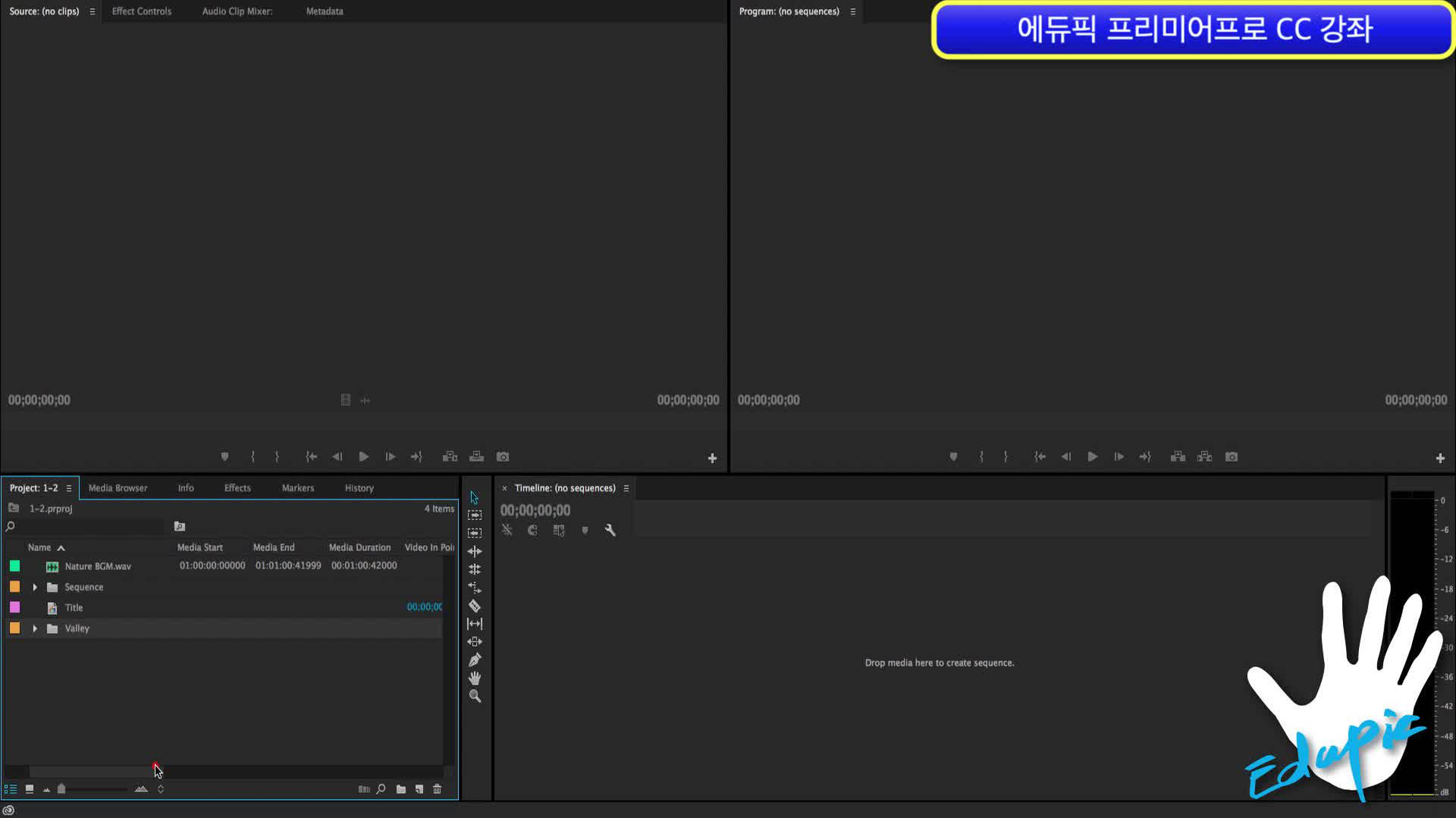Viewport: 1456px width, 818px height.
Task: Select the Ripple Edit tool
Action: click(x=475, y=551)
